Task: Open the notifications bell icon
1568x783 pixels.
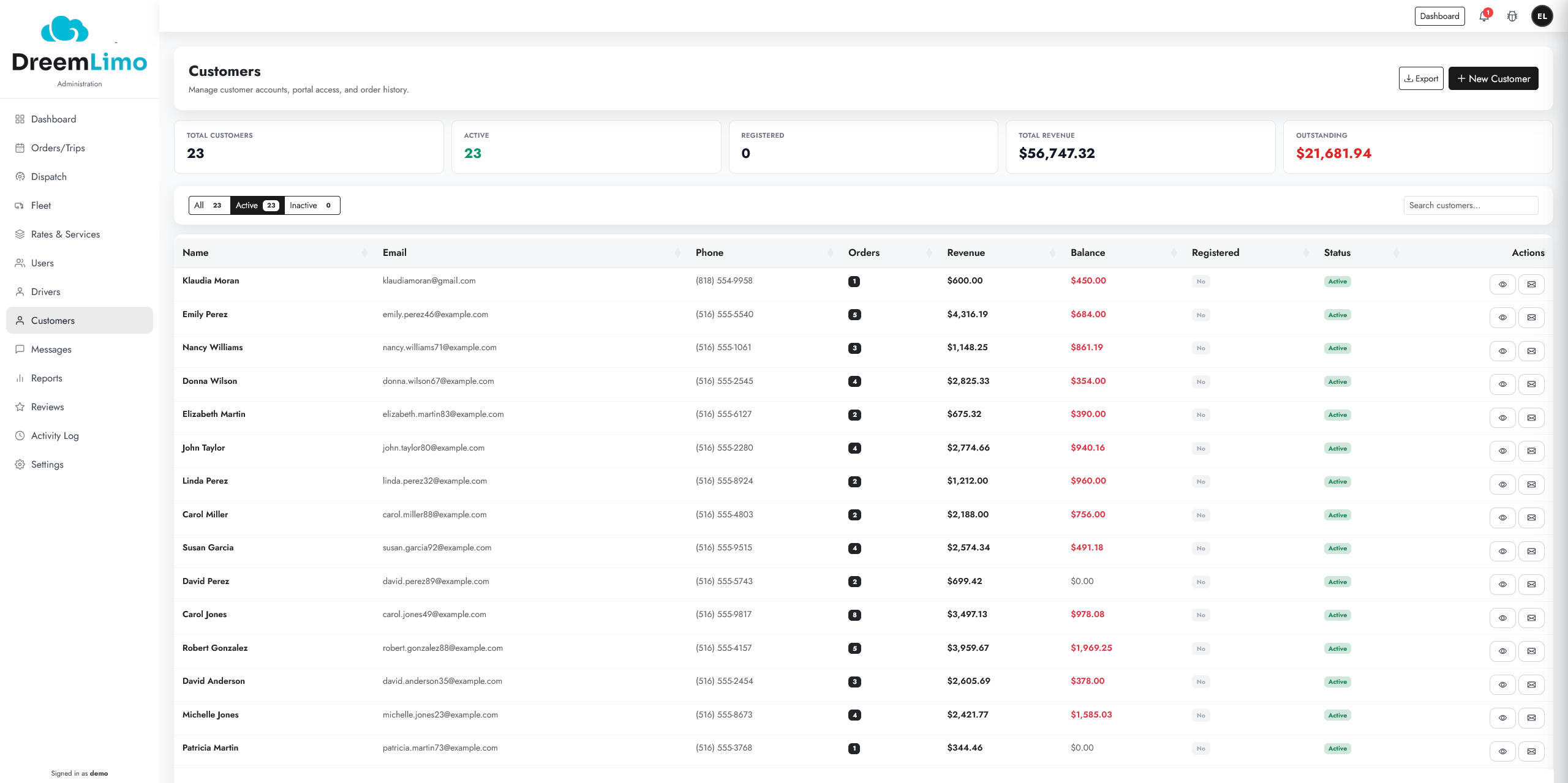Action: tap(1483, 16)
